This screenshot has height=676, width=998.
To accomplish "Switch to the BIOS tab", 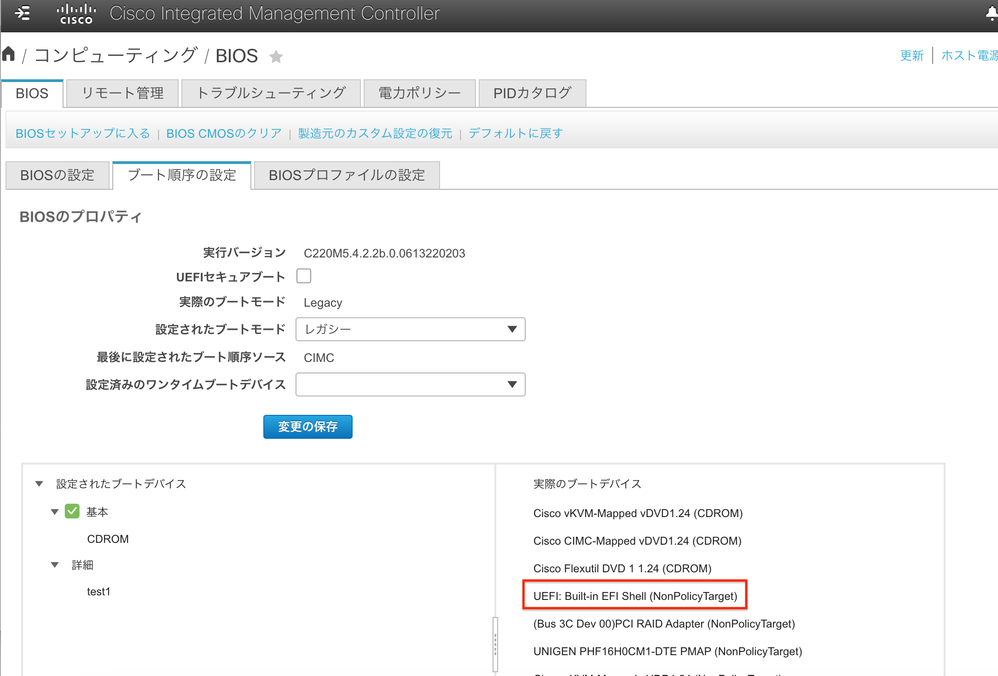I will pyautogui.click(x=32, y=94).
